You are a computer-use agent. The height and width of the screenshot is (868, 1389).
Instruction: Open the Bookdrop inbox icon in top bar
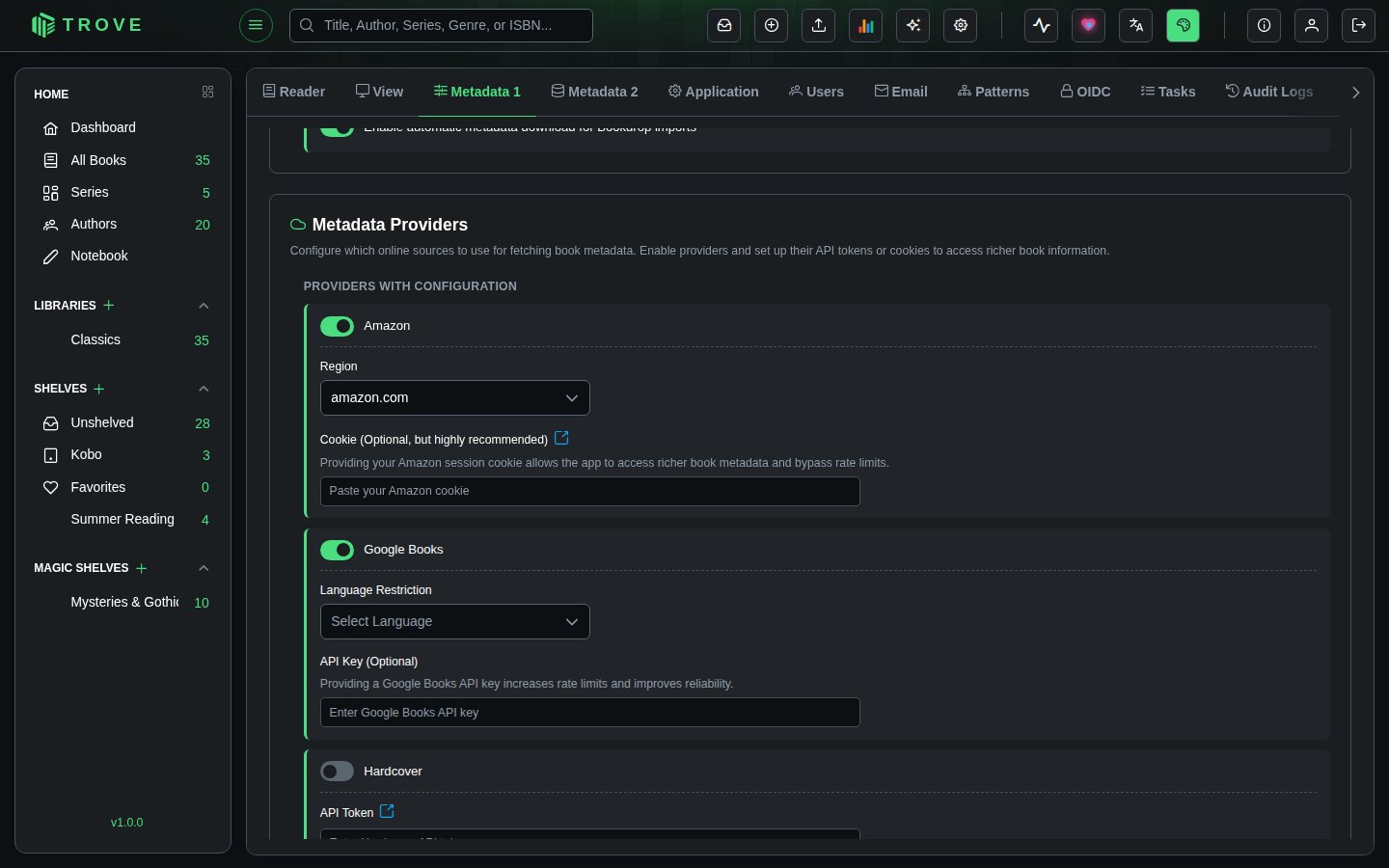pyautogui.click(x=724, y=25)
